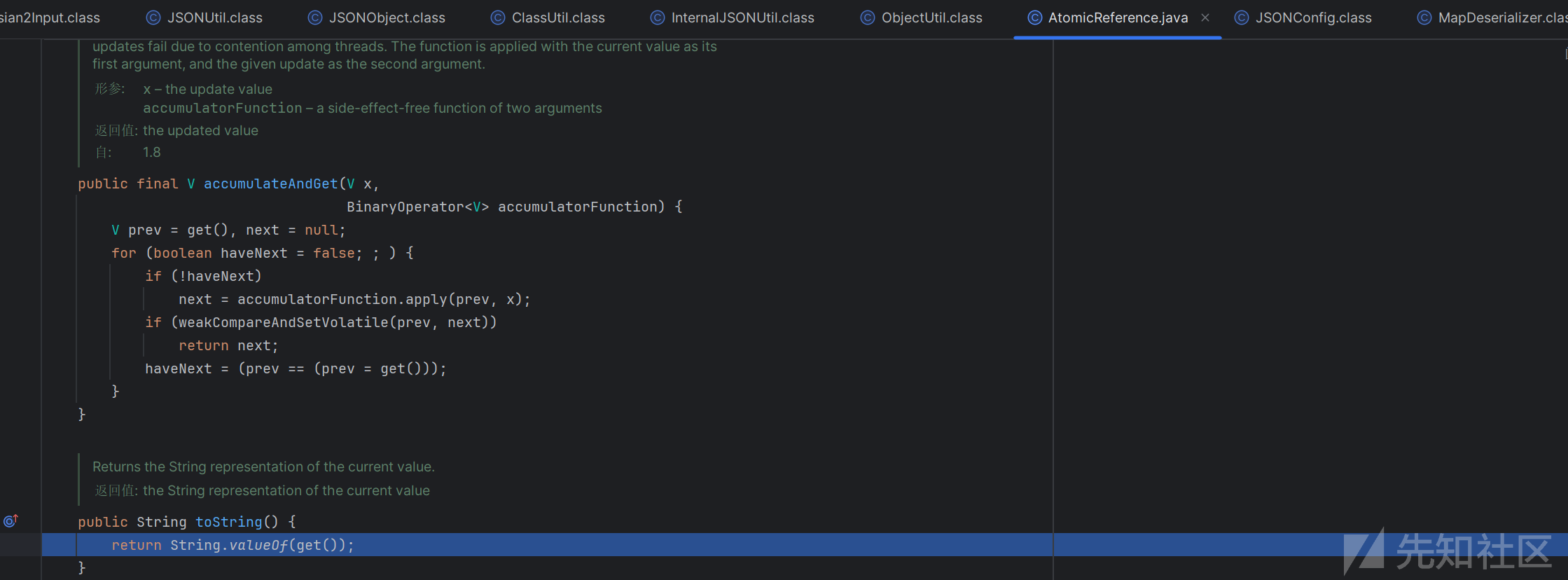Click the accumulatorFunction parameter in the doc comment
This screenshot has height=580, width=1568.
click(223, 108)
